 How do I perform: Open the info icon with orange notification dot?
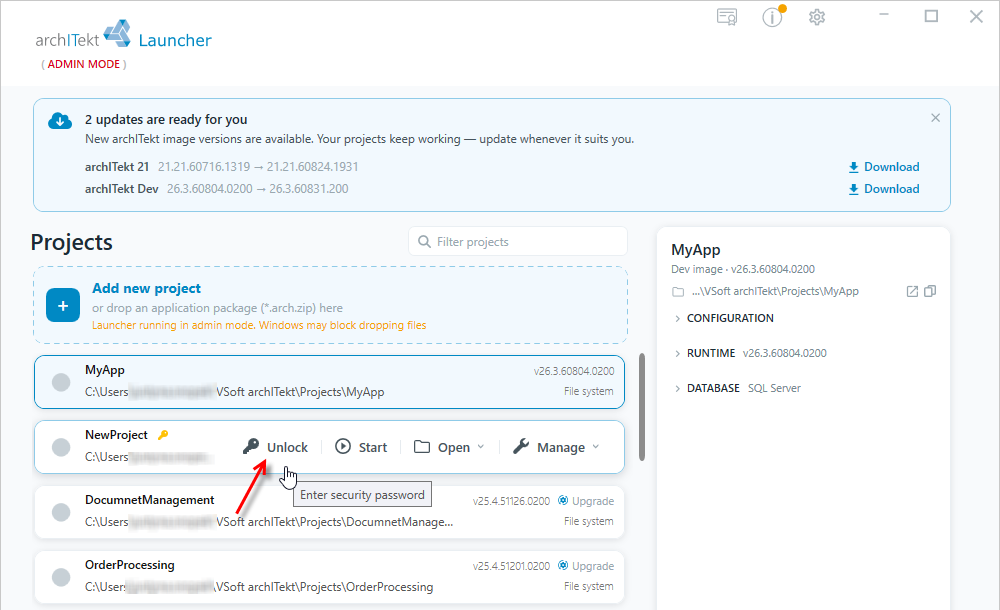pos(773,17)
